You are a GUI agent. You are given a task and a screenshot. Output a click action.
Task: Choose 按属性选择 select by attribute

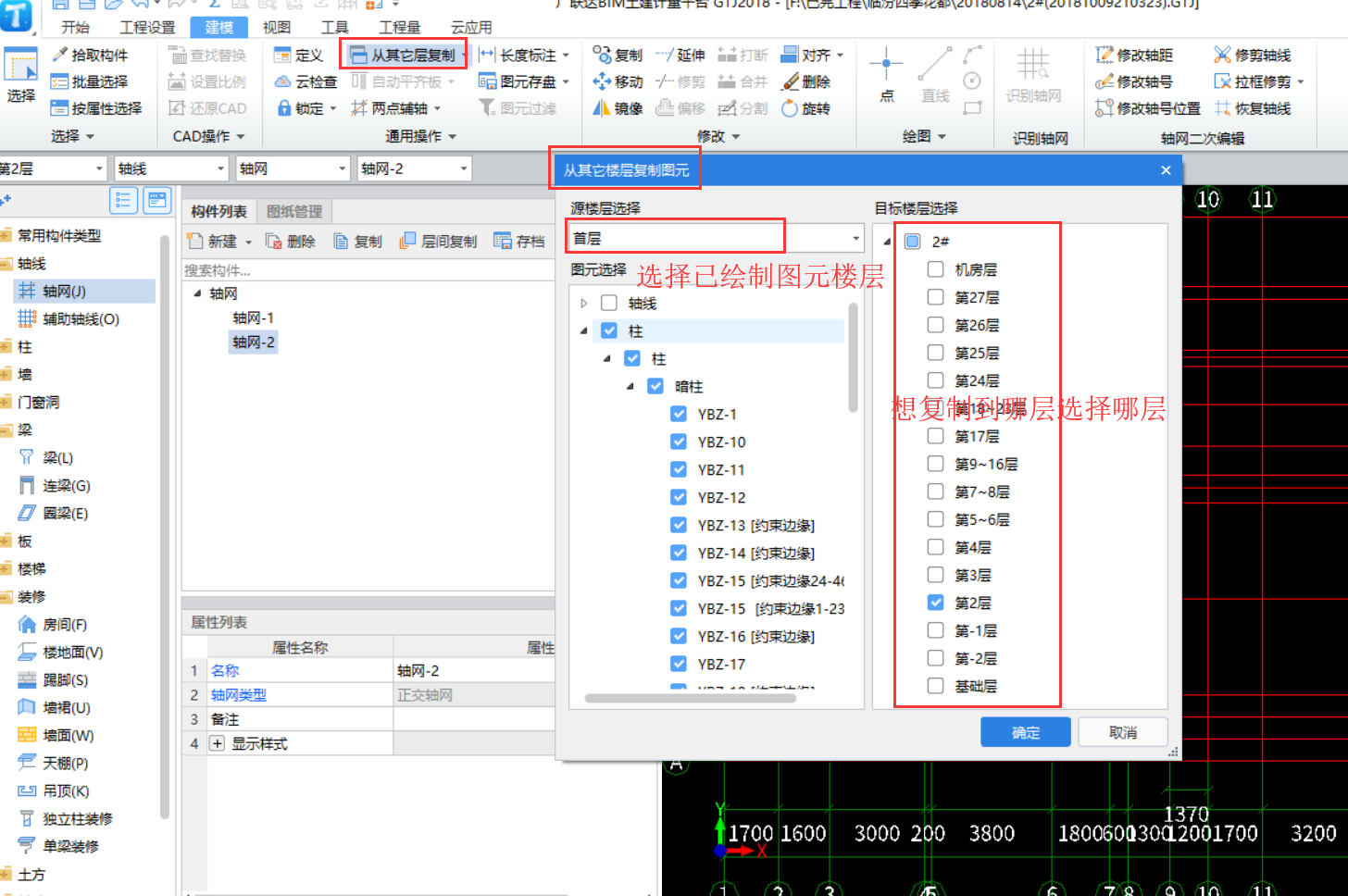(x=96, y=108)
